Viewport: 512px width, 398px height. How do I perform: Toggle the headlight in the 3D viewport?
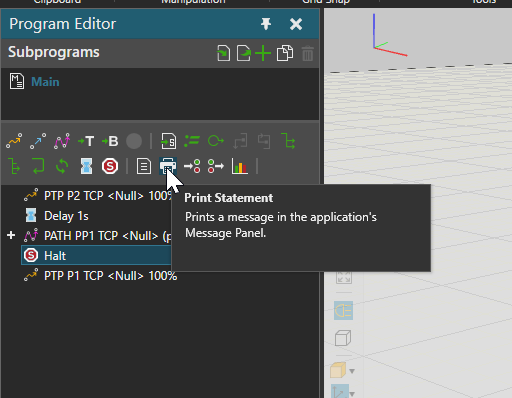point(343,311)
